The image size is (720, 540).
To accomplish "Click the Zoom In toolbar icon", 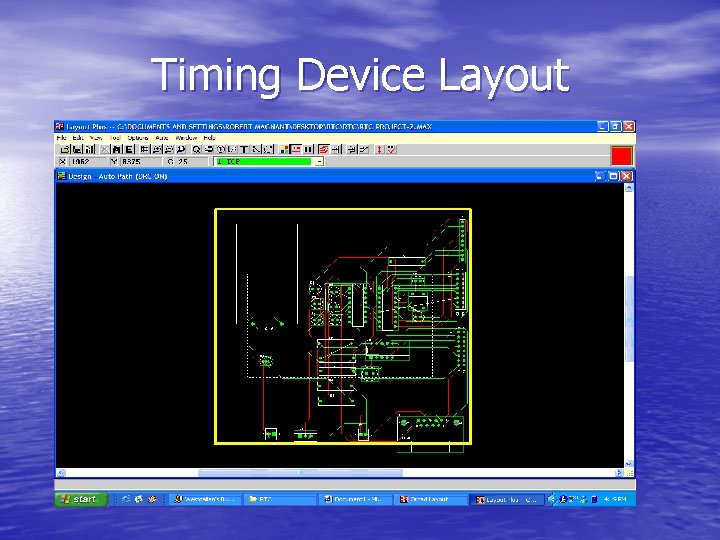I will pos(157,149).
